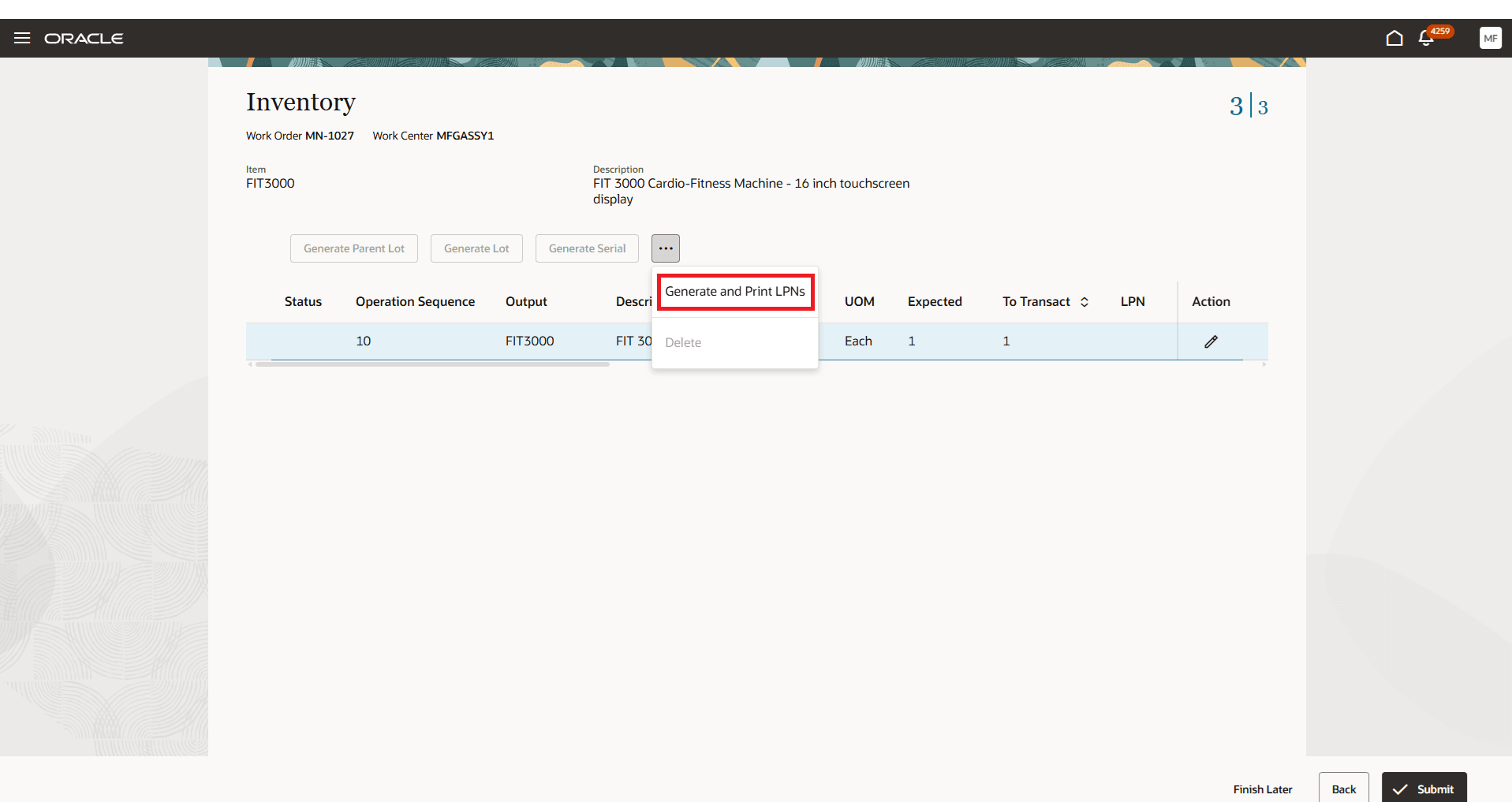Click the checkmark on the Submit button
Screen dimensions: 1512x802
pos(1402,789)
